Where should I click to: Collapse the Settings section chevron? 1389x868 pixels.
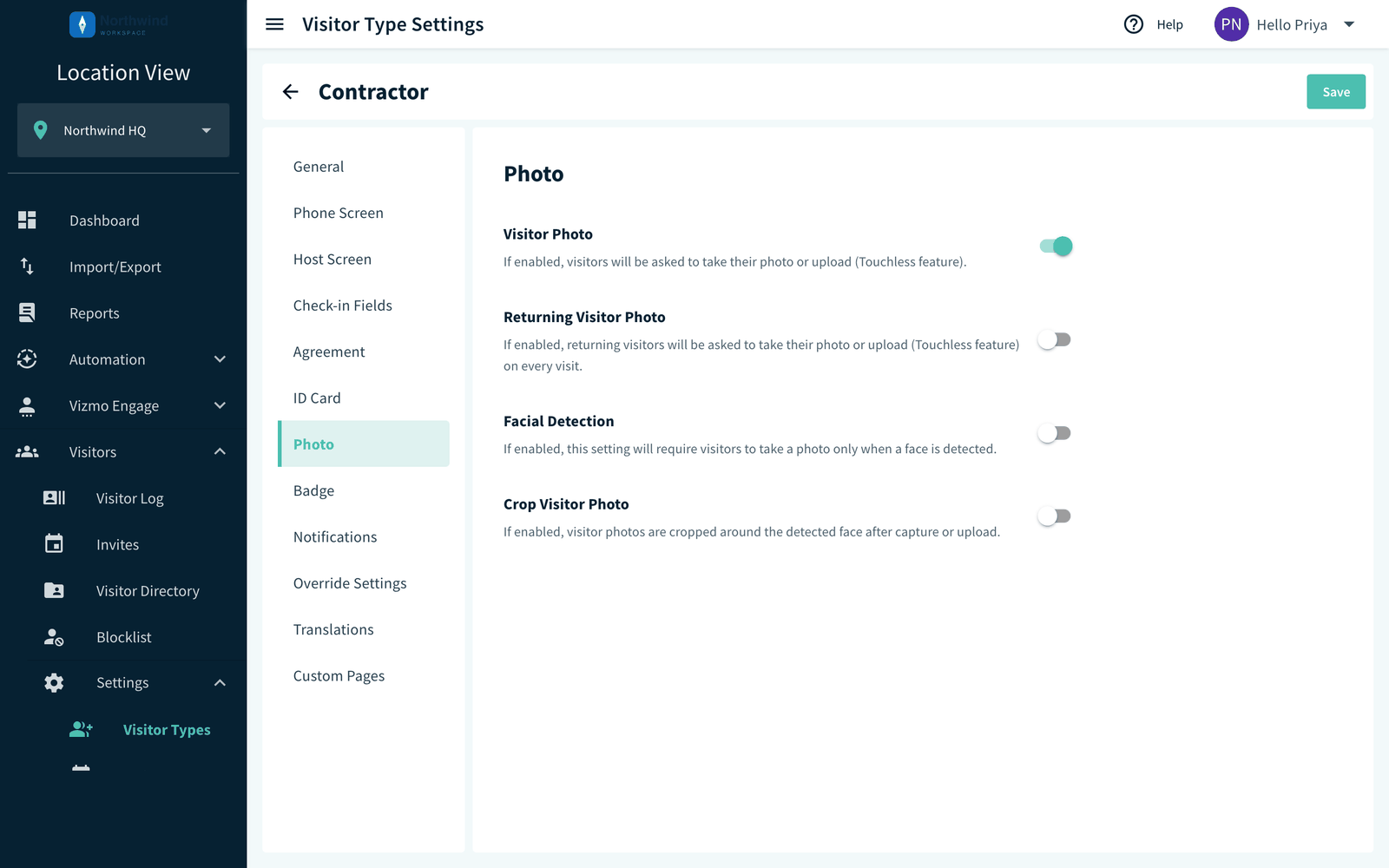coord(220,683)
